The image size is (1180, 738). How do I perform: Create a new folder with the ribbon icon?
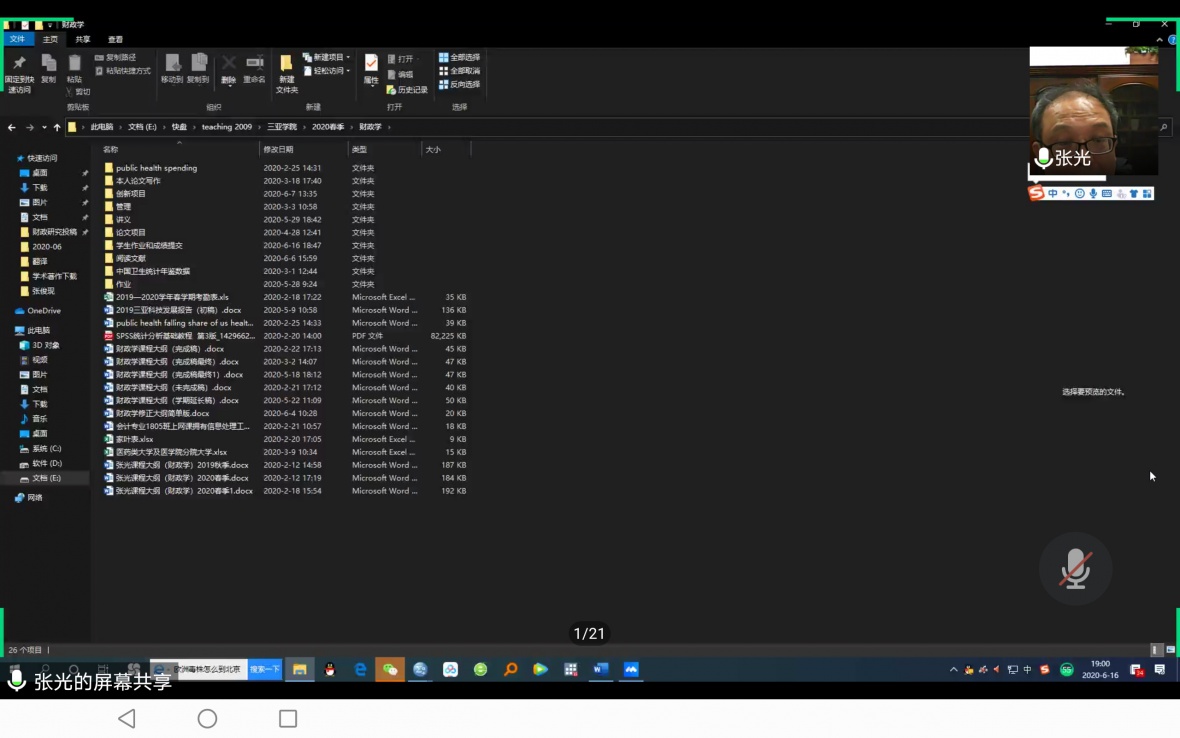pyautogui.click(x=287, y=70)
